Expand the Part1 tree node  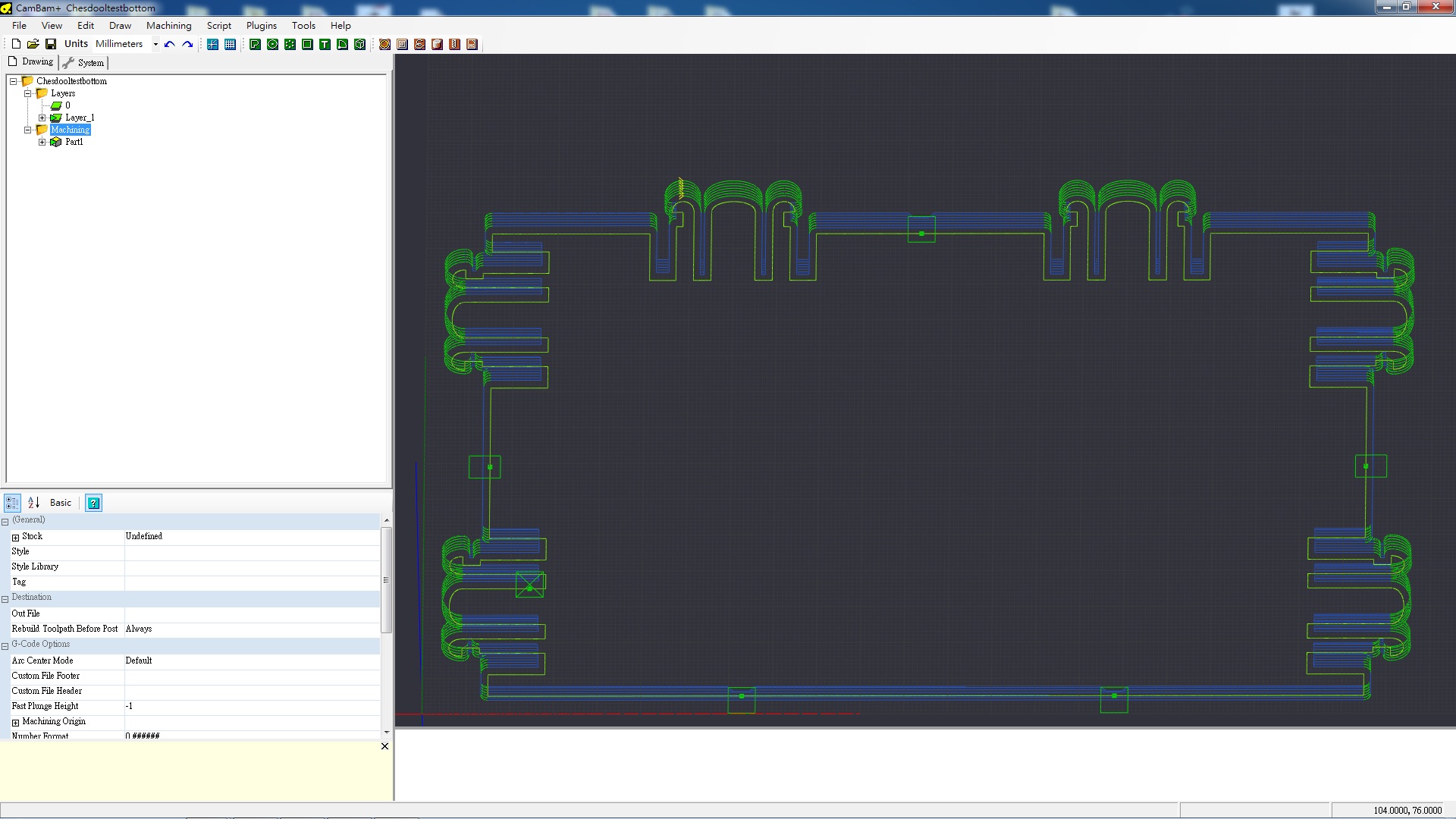point(42,142)
